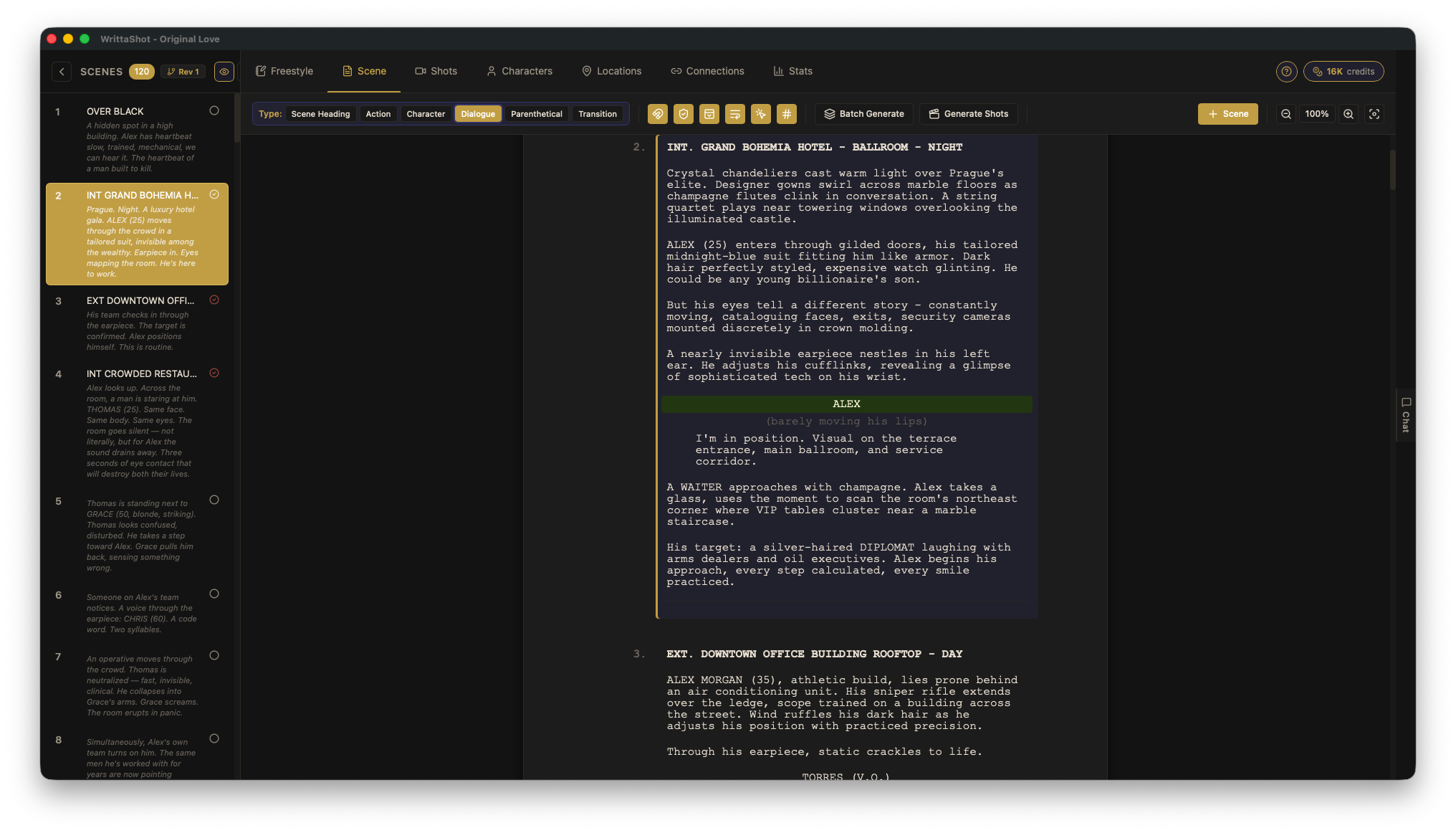This screenshot has width=1456, height=833.
Task: Open the 100% zoom level control
Action: point(1316,114)
